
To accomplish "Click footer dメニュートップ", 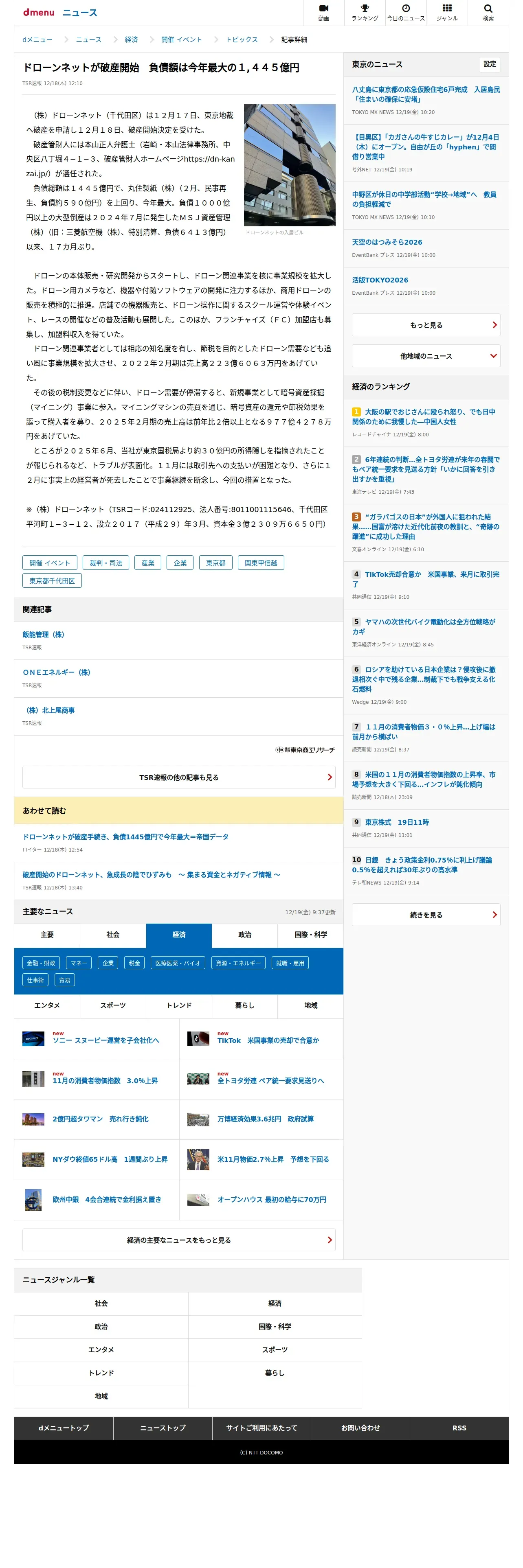I will click(x=63, y=1428).
